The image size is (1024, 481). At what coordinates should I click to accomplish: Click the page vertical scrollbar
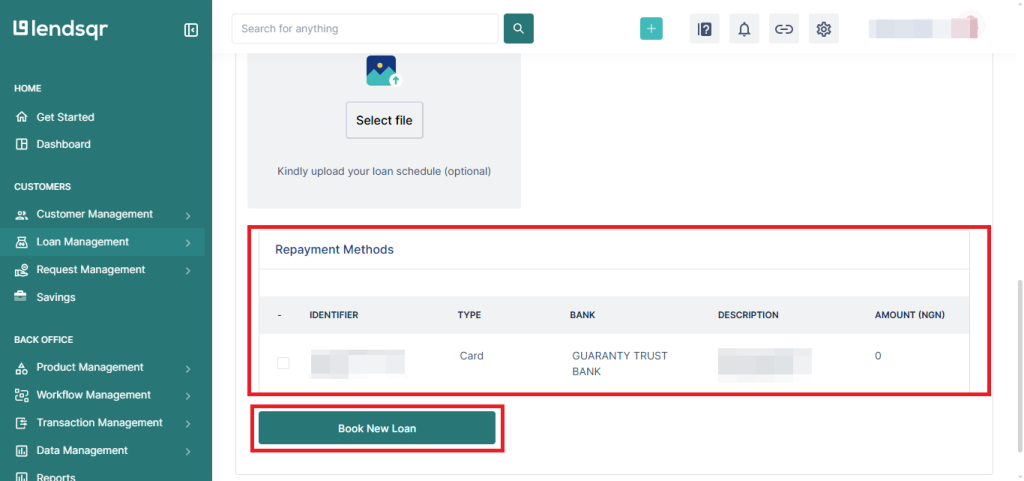tap(1019, 365)
